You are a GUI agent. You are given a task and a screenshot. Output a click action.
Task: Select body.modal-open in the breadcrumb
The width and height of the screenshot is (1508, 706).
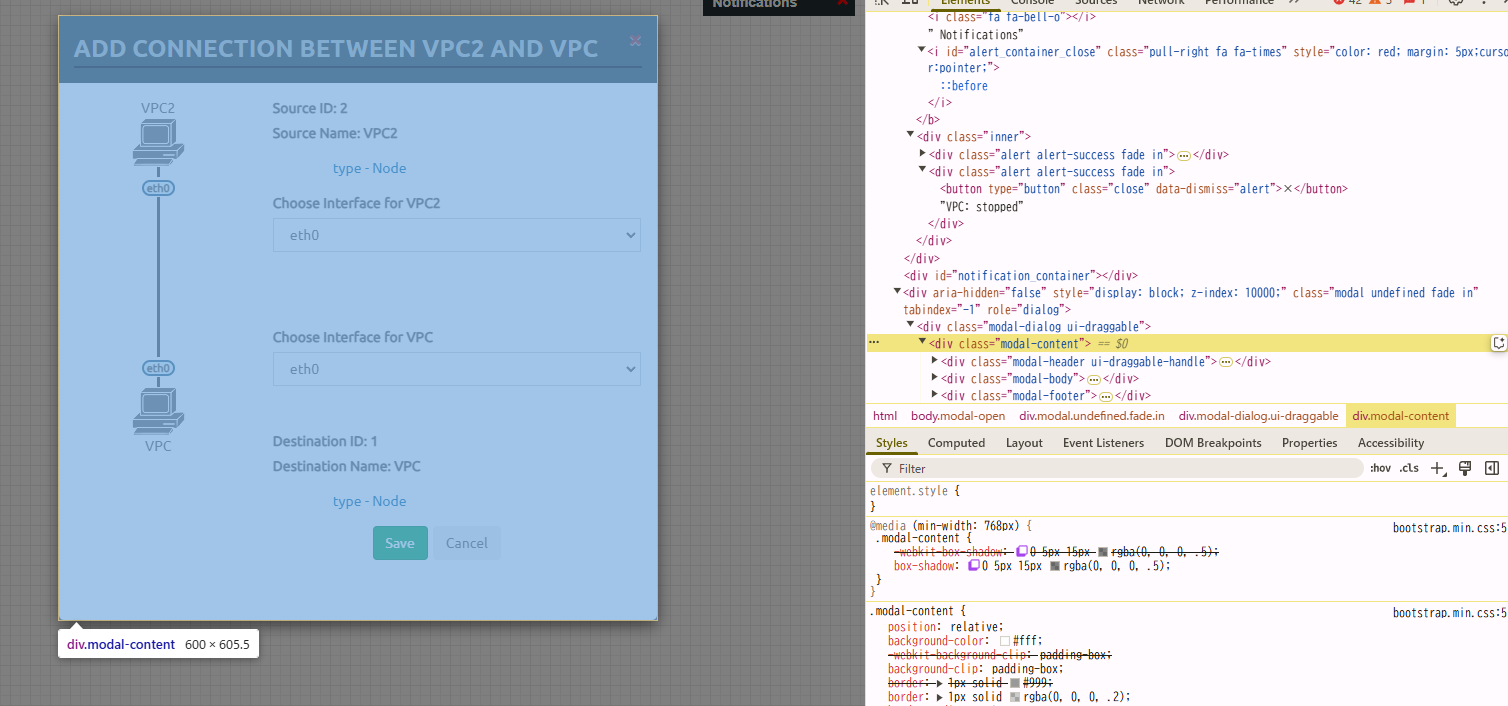(x=958, y=416)
